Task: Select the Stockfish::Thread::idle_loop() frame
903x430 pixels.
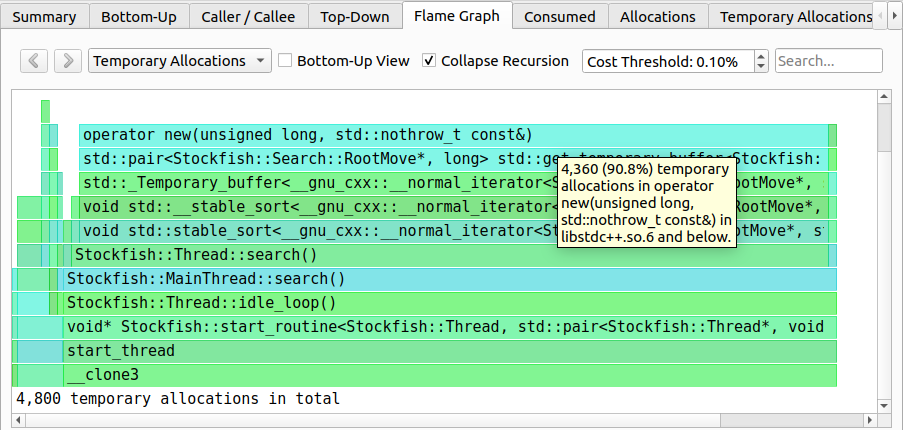Action: pyautogui.click(x=450, y=303)
